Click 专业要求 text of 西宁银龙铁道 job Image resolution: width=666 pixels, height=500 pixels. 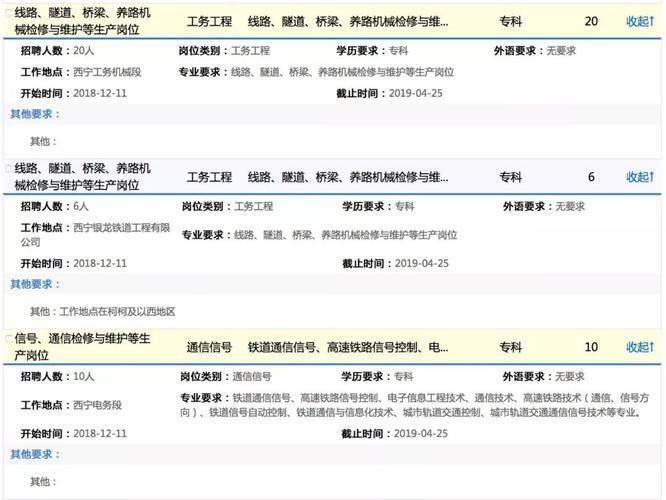click(x=346, y=234)
